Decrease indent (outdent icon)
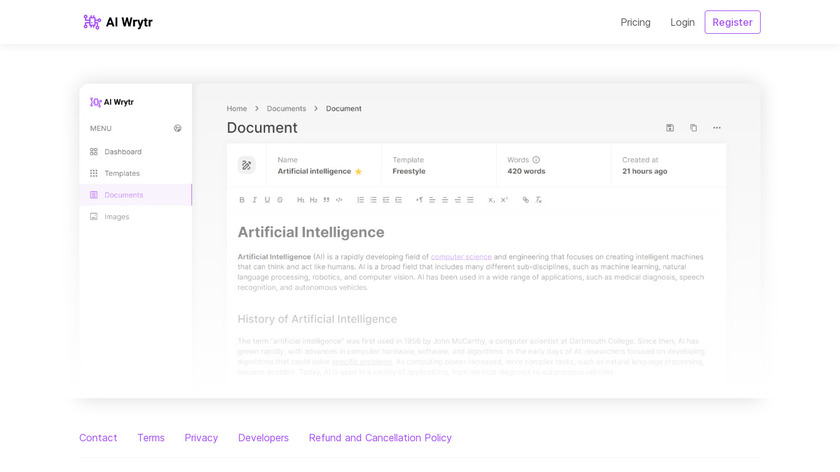 click(x=386, y=200)
